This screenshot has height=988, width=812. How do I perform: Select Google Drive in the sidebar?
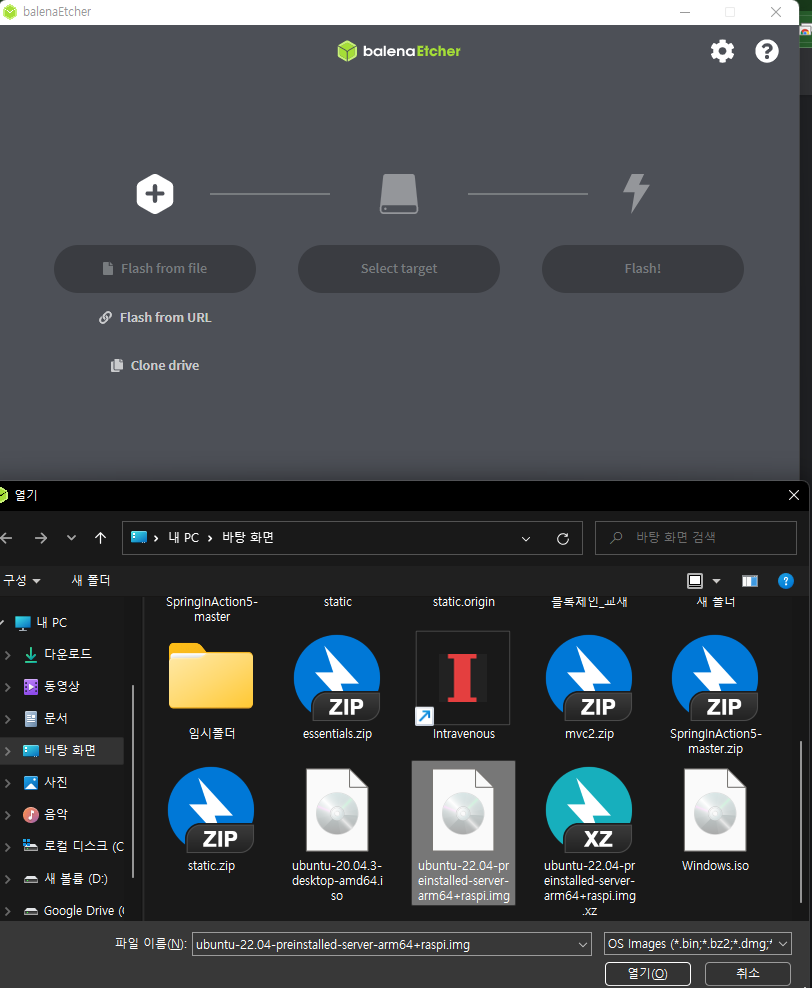pyautogui.click(x=73, y=910)
